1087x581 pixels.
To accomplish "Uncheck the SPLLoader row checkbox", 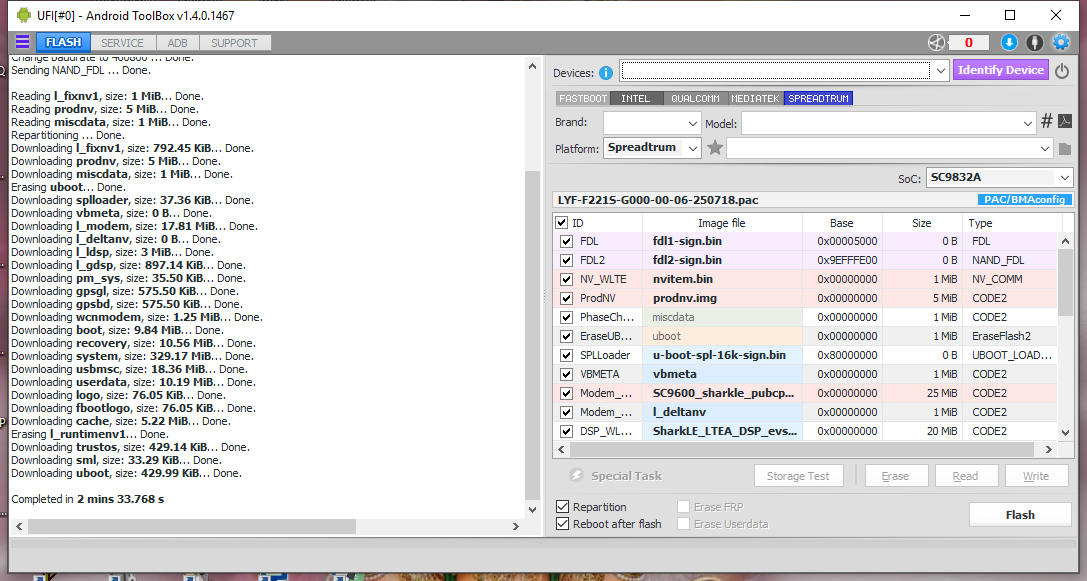I will (566, 355).
